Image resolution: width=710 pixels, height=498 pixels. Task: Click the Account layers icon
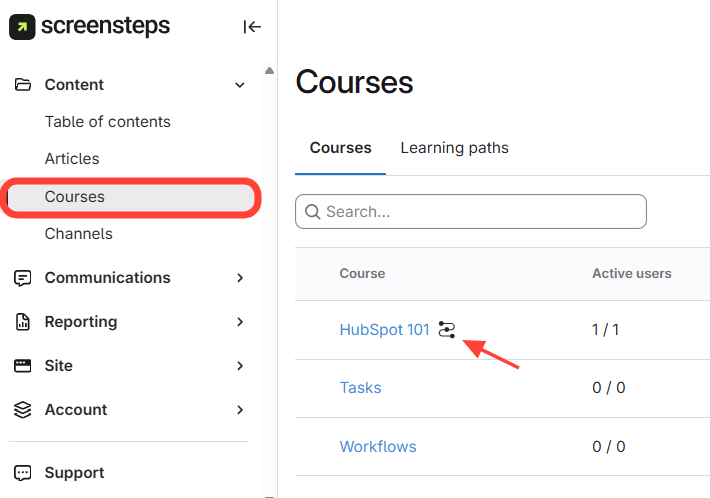point(23,410)
